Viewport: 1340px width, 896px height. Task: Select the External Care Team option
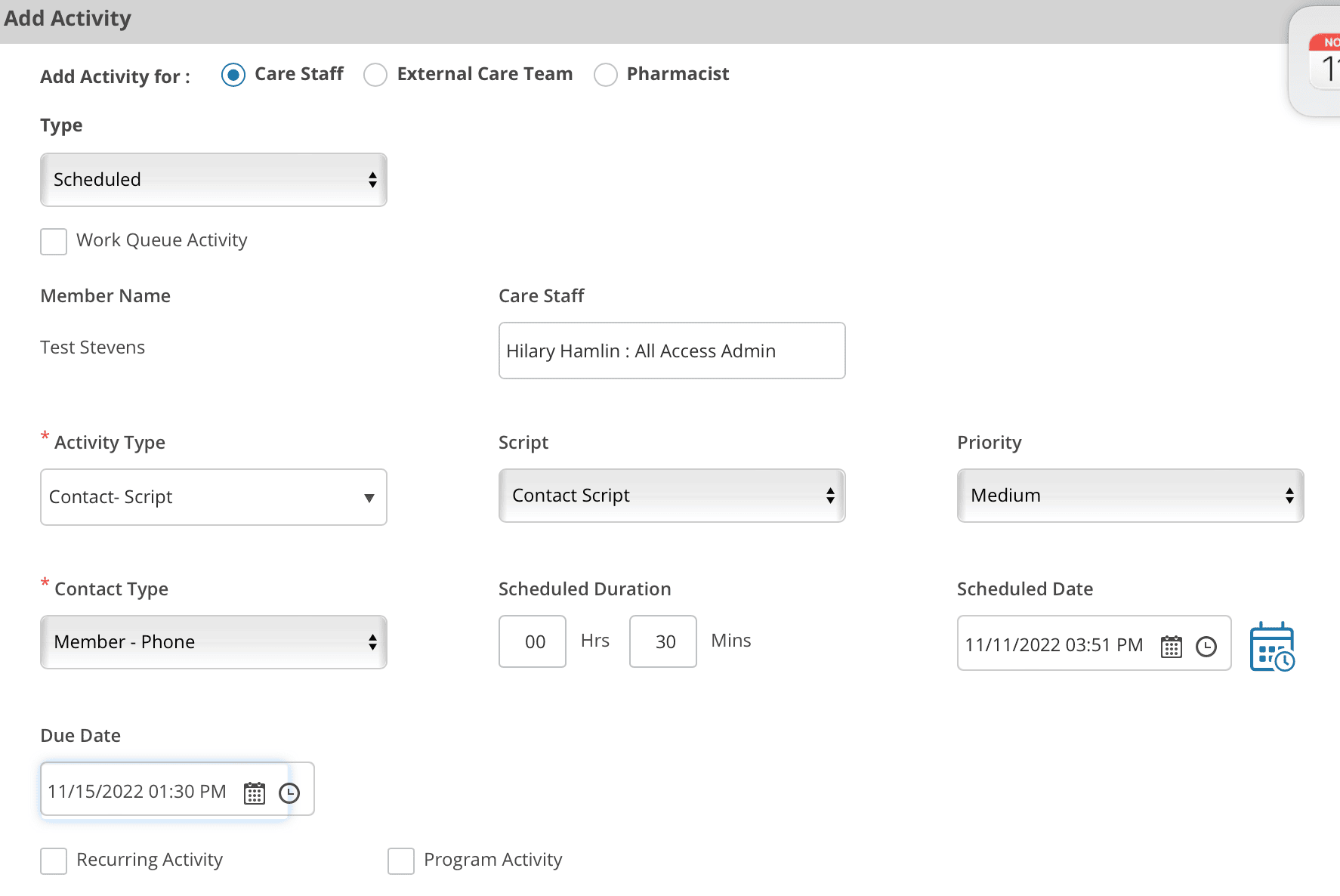(375, 75)
